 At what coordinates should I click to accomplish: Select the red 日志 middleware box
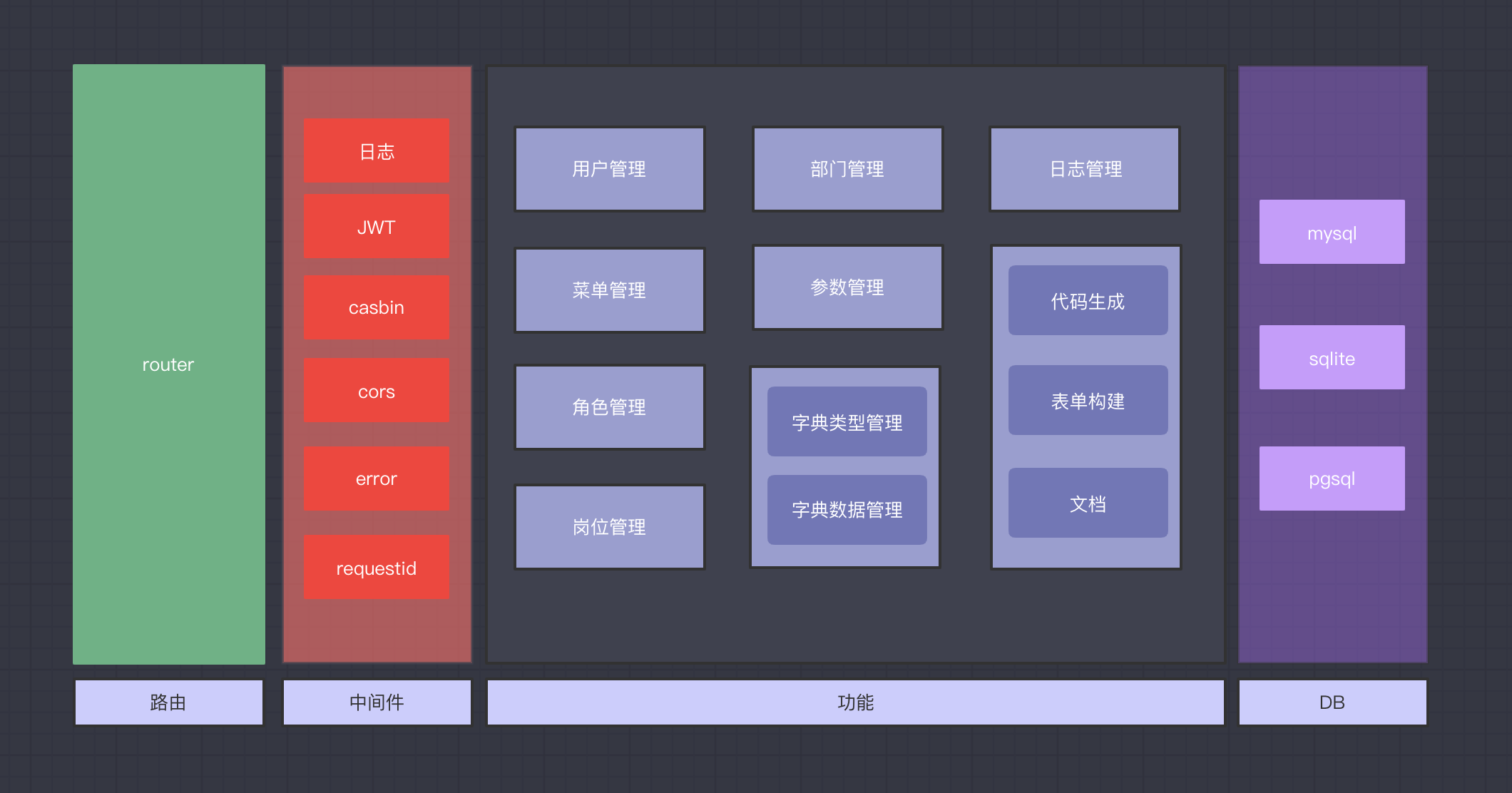tap(376, 151)
